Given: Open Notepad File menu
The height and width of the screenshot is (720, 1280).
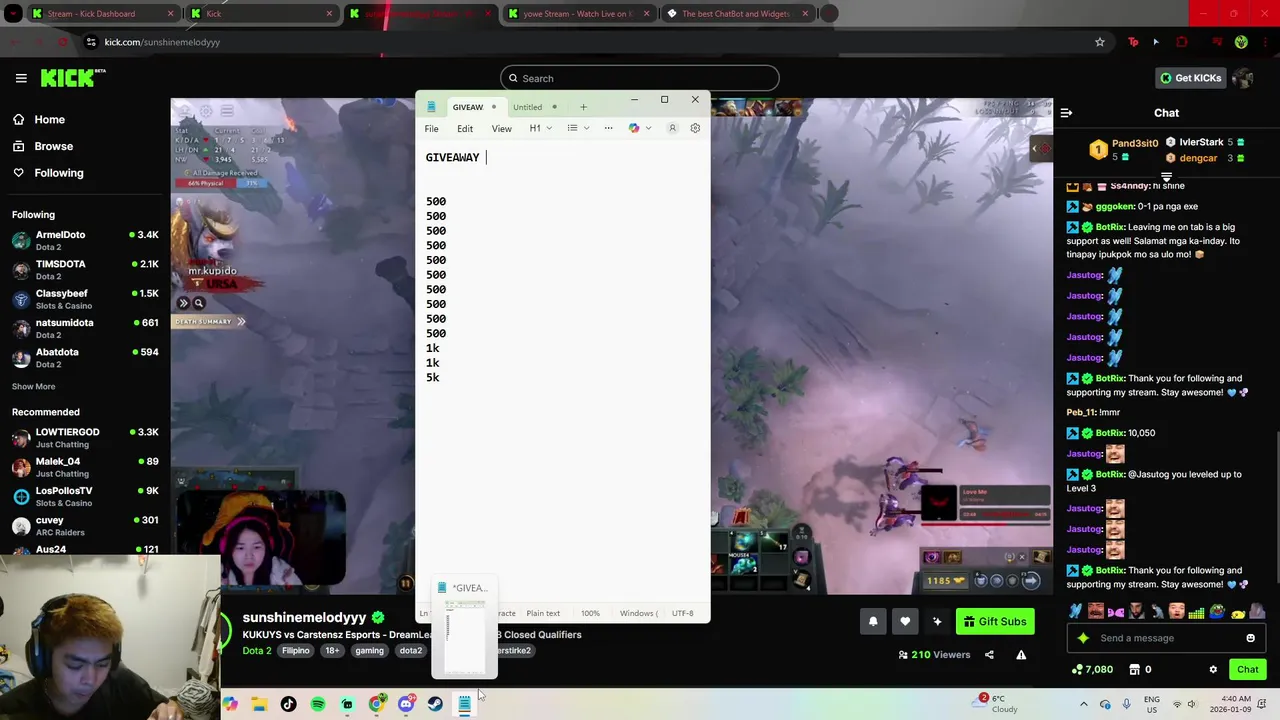Looking at the screenshot, I should pos(431,128).
